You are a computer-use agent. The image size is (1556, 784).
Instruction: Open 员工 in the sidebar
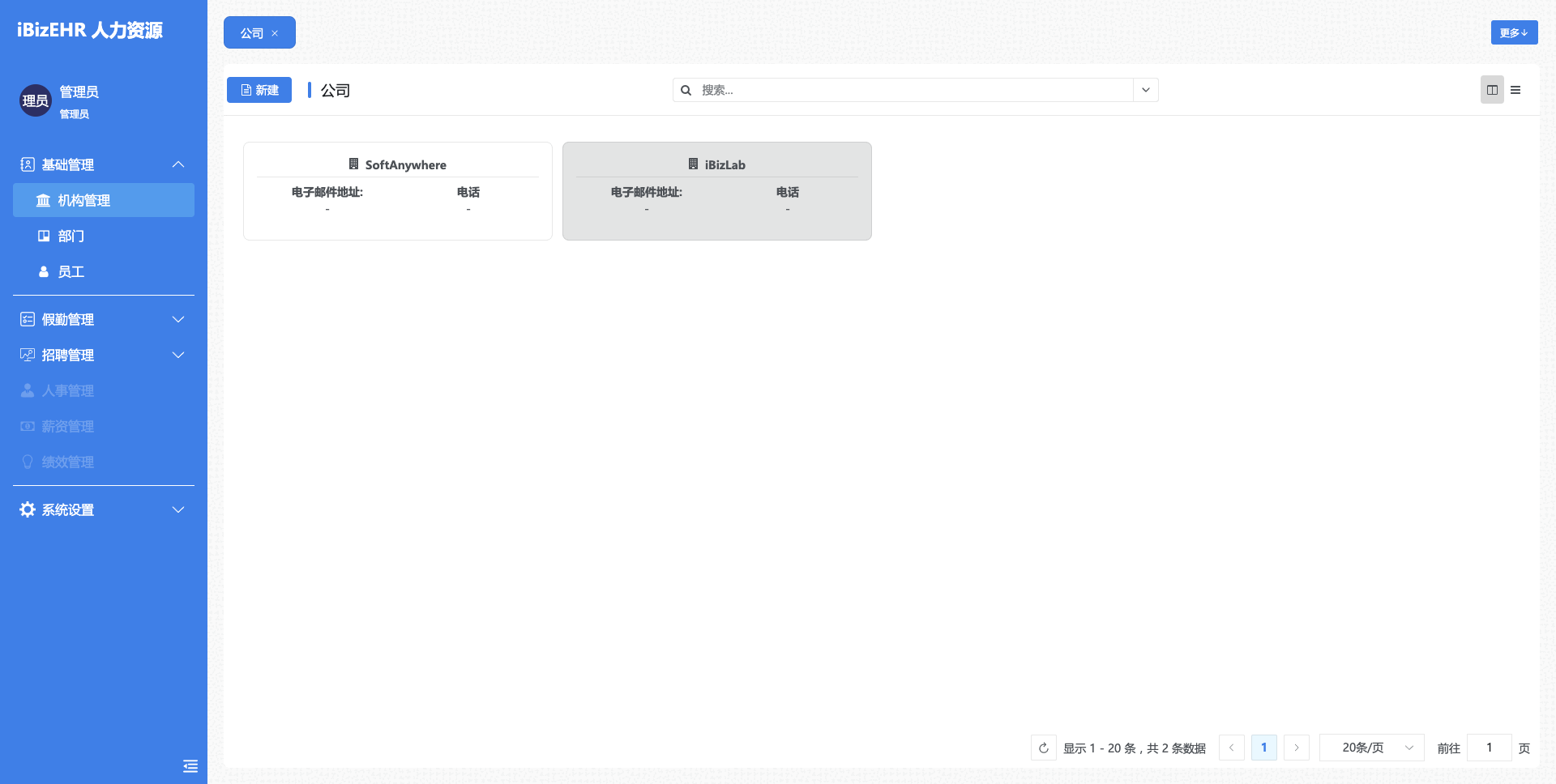[x=71, y=271]
